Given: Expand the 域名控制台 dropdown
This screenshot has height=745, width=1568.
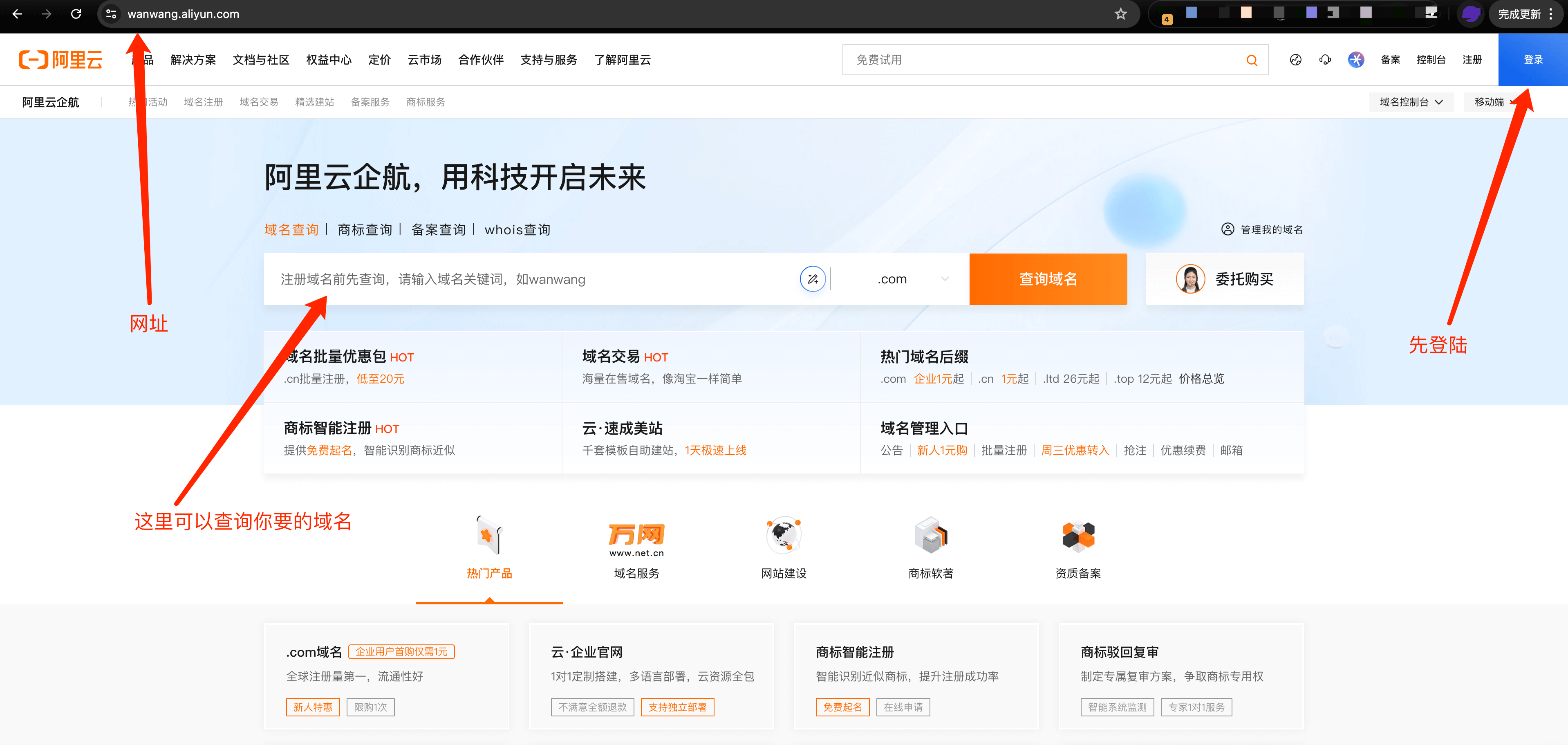Looking at the screenshot, I should (x=1411, y=102).
